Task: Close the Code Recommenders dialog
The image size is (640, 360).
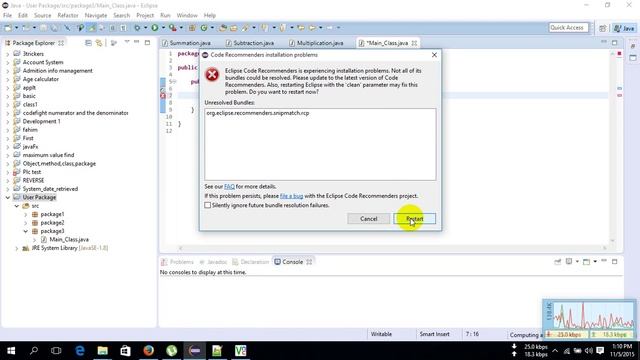Action: (x=434, y=55)
